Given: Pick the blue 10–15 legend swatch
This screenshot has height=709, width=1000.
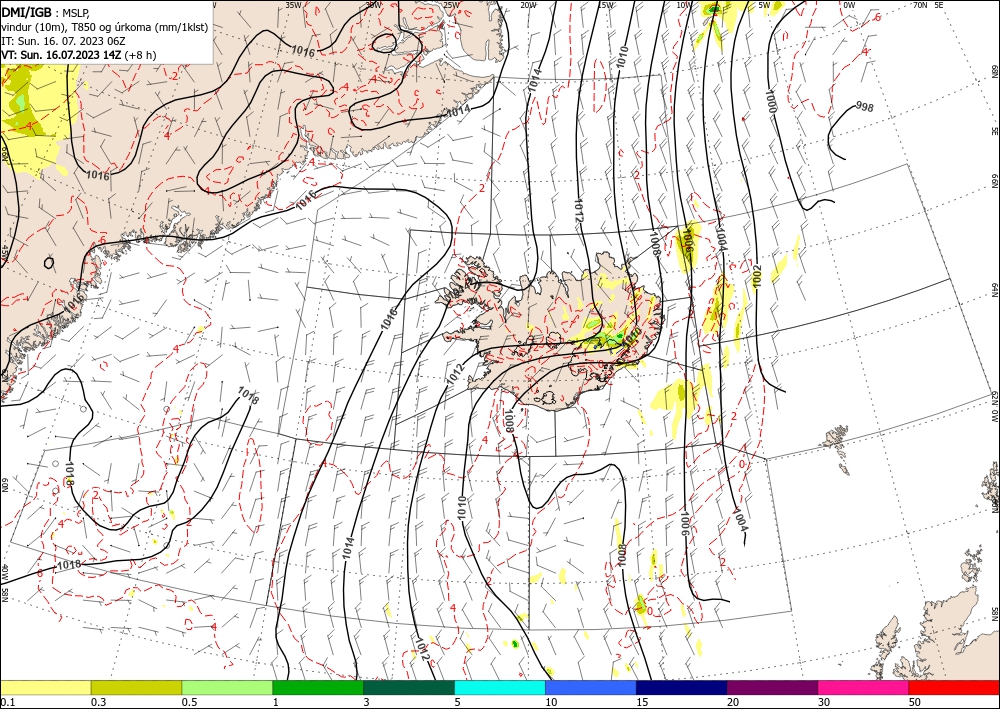Looking at the screenshot, I should pyautogui.click(x=591, y=687).
